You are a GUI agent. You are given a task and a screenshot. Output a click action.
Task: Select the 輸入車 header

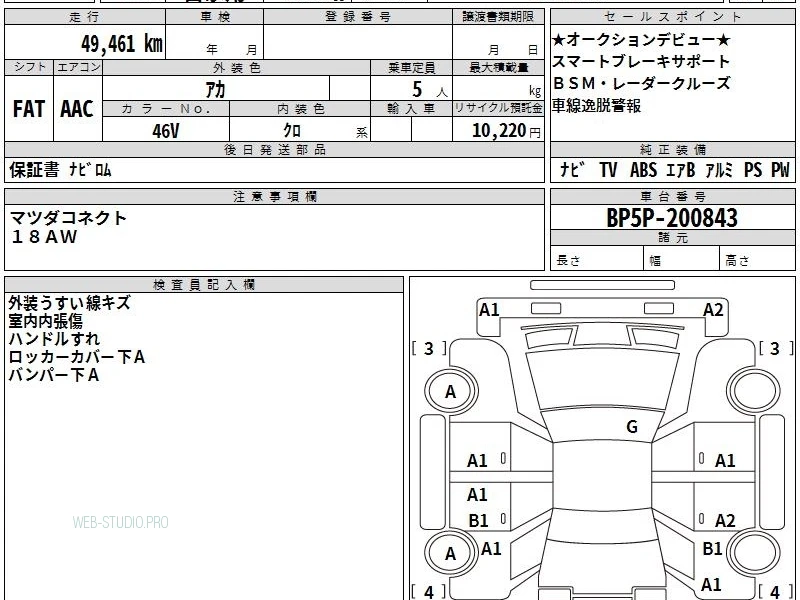(x=411, y=109)
